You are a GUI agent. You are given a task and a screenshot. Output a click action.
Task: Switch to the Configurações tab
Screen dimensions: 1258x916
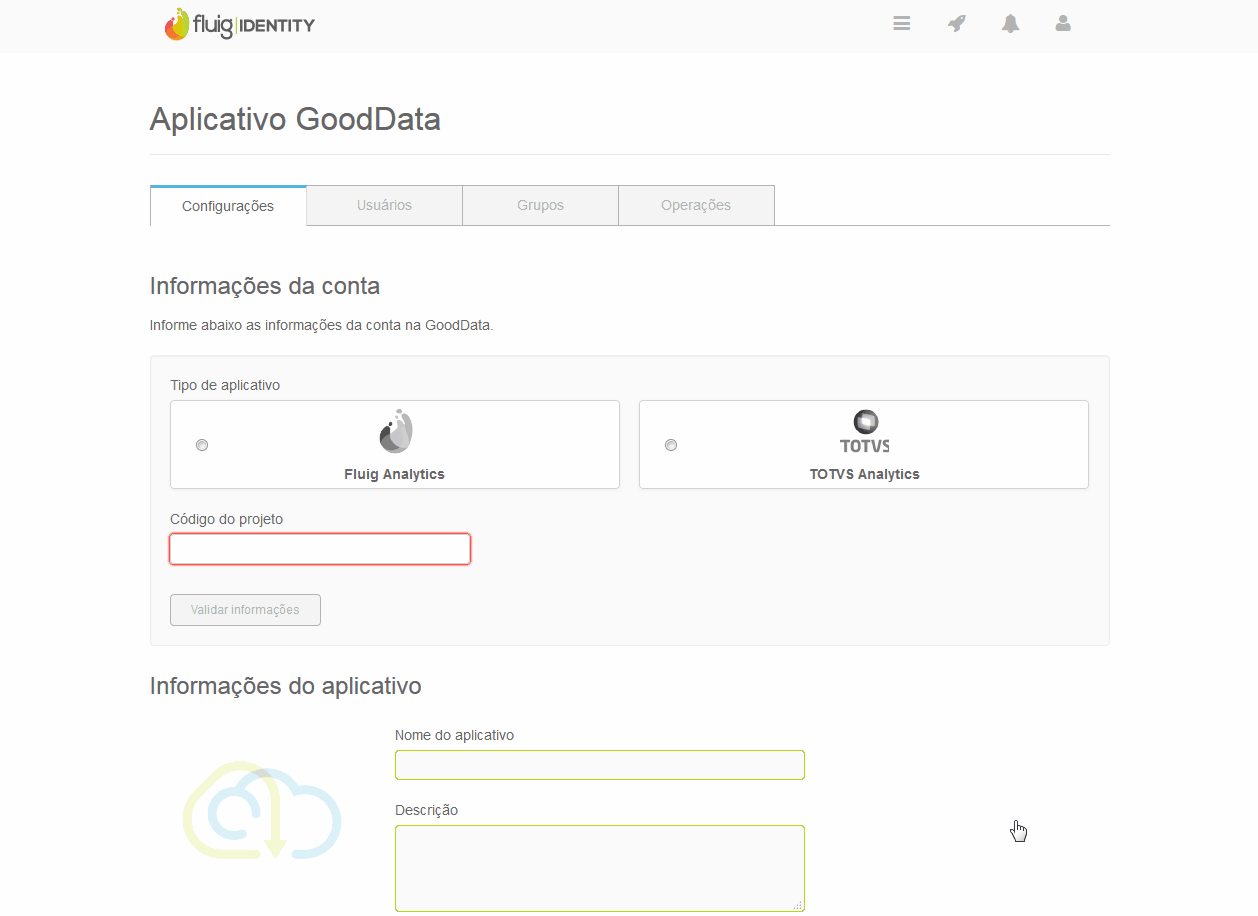[228, 206]
